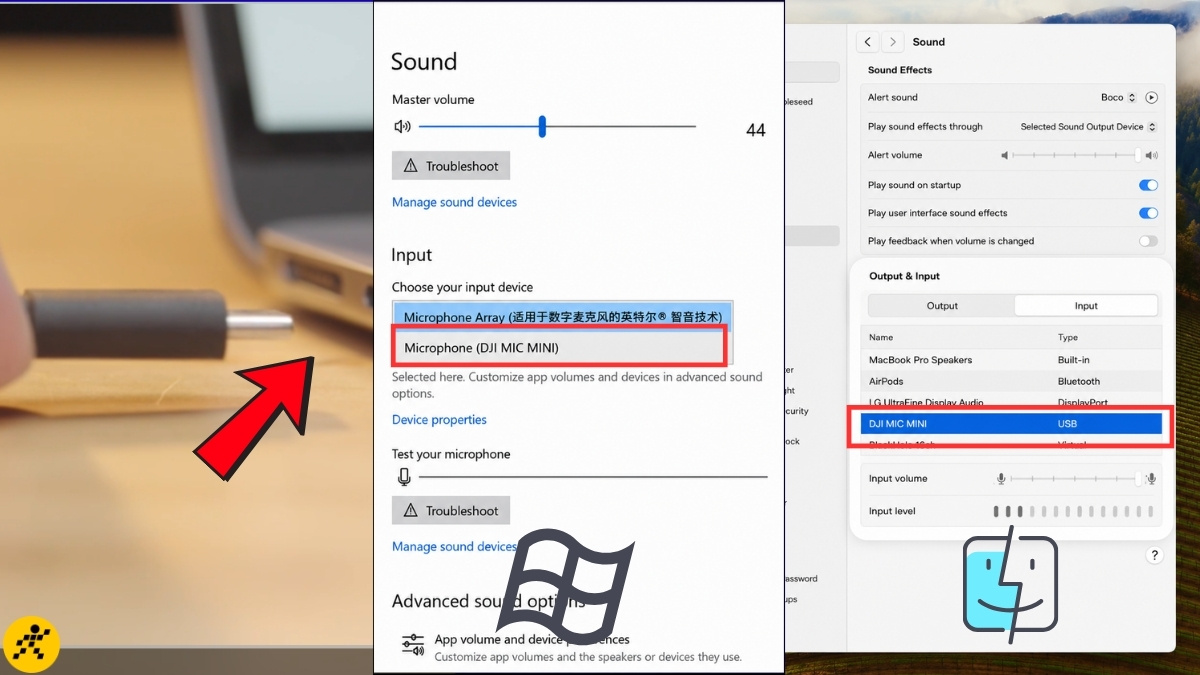
Task: Switch to the Input tab
Action: tap(1086, 306)
